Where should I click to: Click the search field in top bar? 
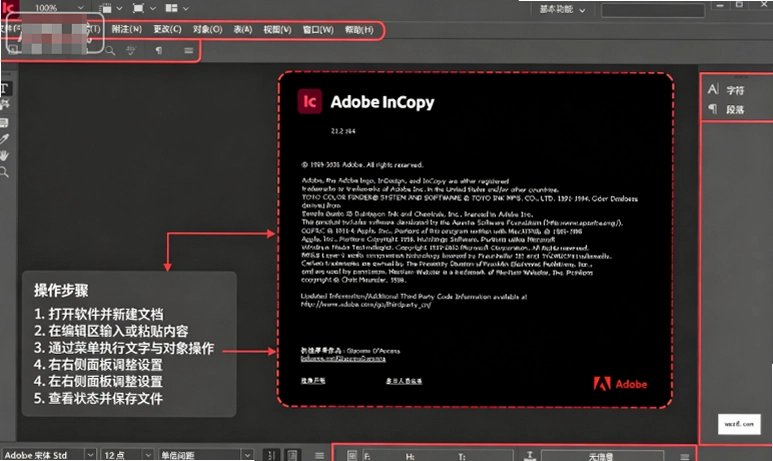[653, 10]
